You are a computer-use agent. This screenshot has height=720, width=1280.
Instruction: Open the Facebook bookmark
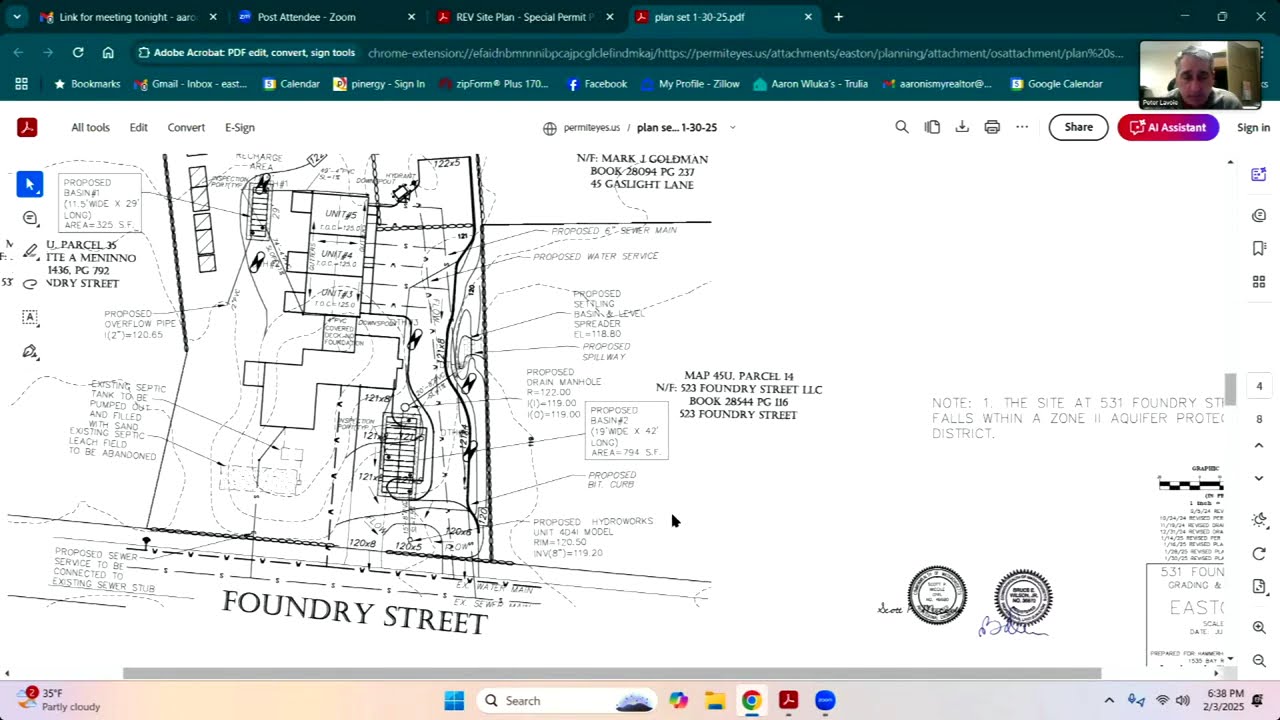click(597, 84)
